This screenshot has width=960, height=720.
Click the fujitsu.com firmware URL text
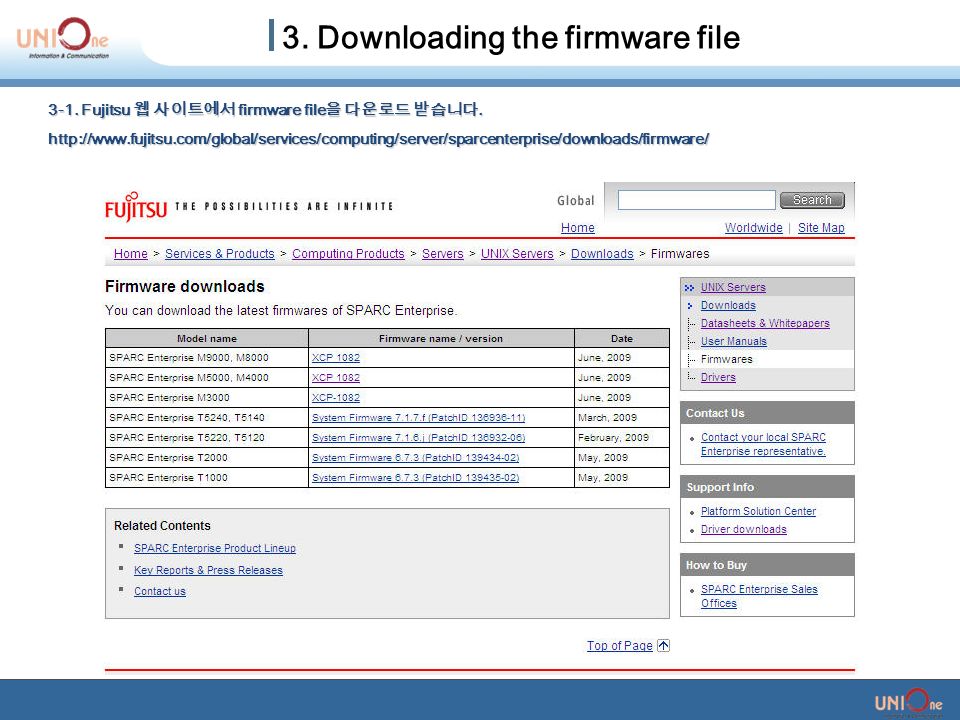[378, 139]
